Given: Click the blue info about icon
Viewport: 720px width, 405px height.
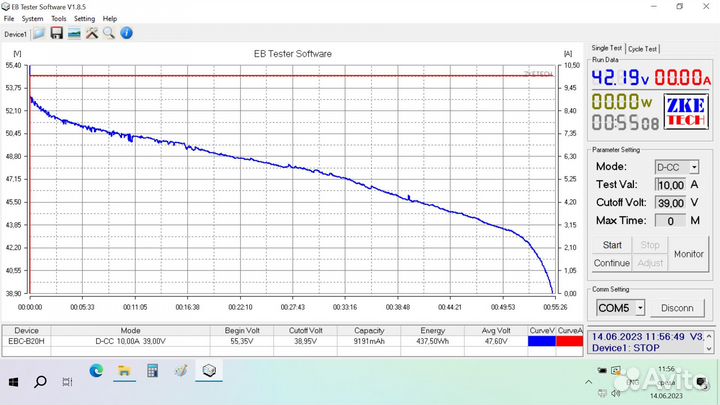Looking at the screenshot, I should tap(127, 33).
